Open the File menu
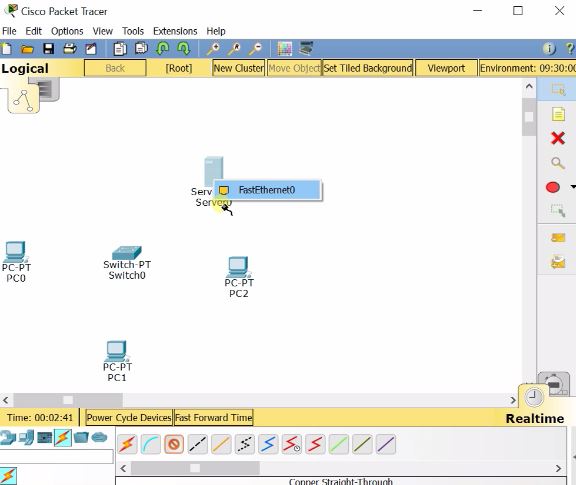 pyautogui.click(x=9, y=31)
